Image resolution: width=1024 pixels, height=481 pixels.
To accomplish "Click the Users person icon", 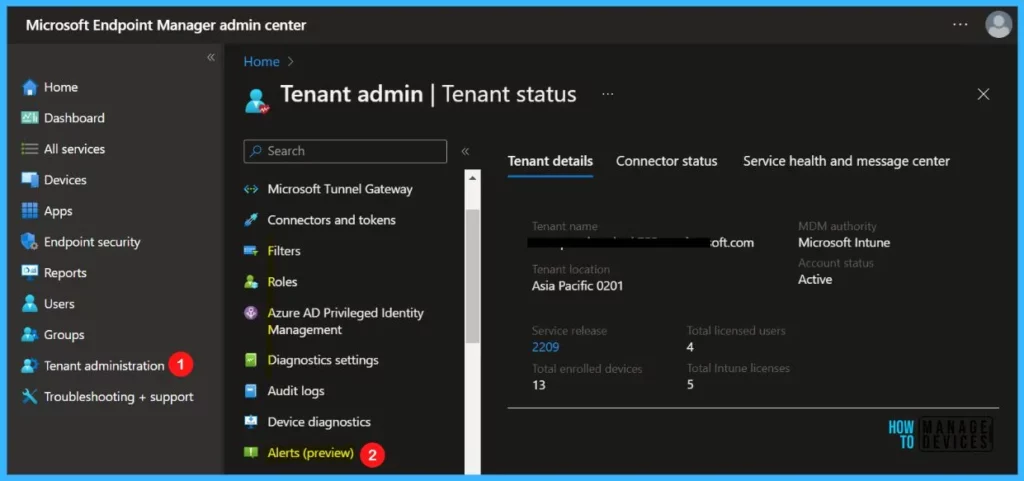I will pyautogui.click(x=29, y=303).
